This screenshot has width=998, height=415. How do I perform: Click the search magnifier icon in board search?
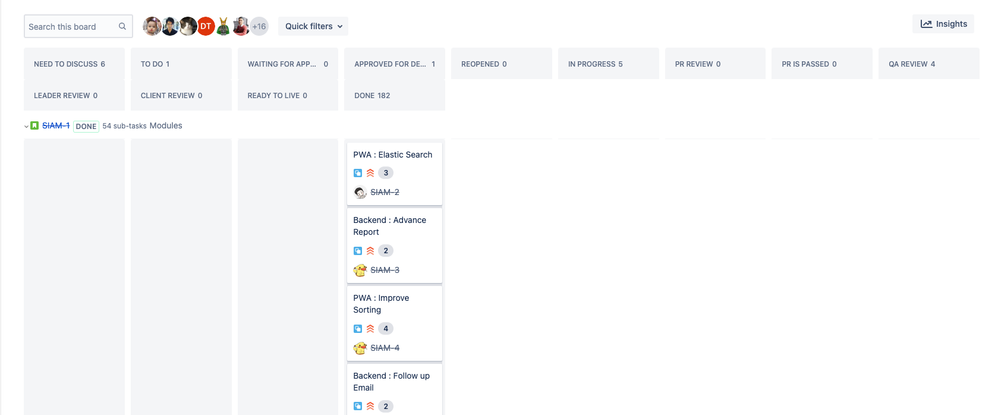[122, 27]
